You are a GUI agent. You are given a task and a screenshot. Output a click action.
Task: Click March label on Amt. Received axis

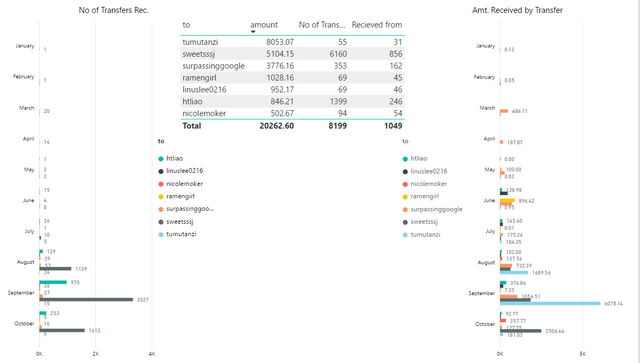click(487, 108)
